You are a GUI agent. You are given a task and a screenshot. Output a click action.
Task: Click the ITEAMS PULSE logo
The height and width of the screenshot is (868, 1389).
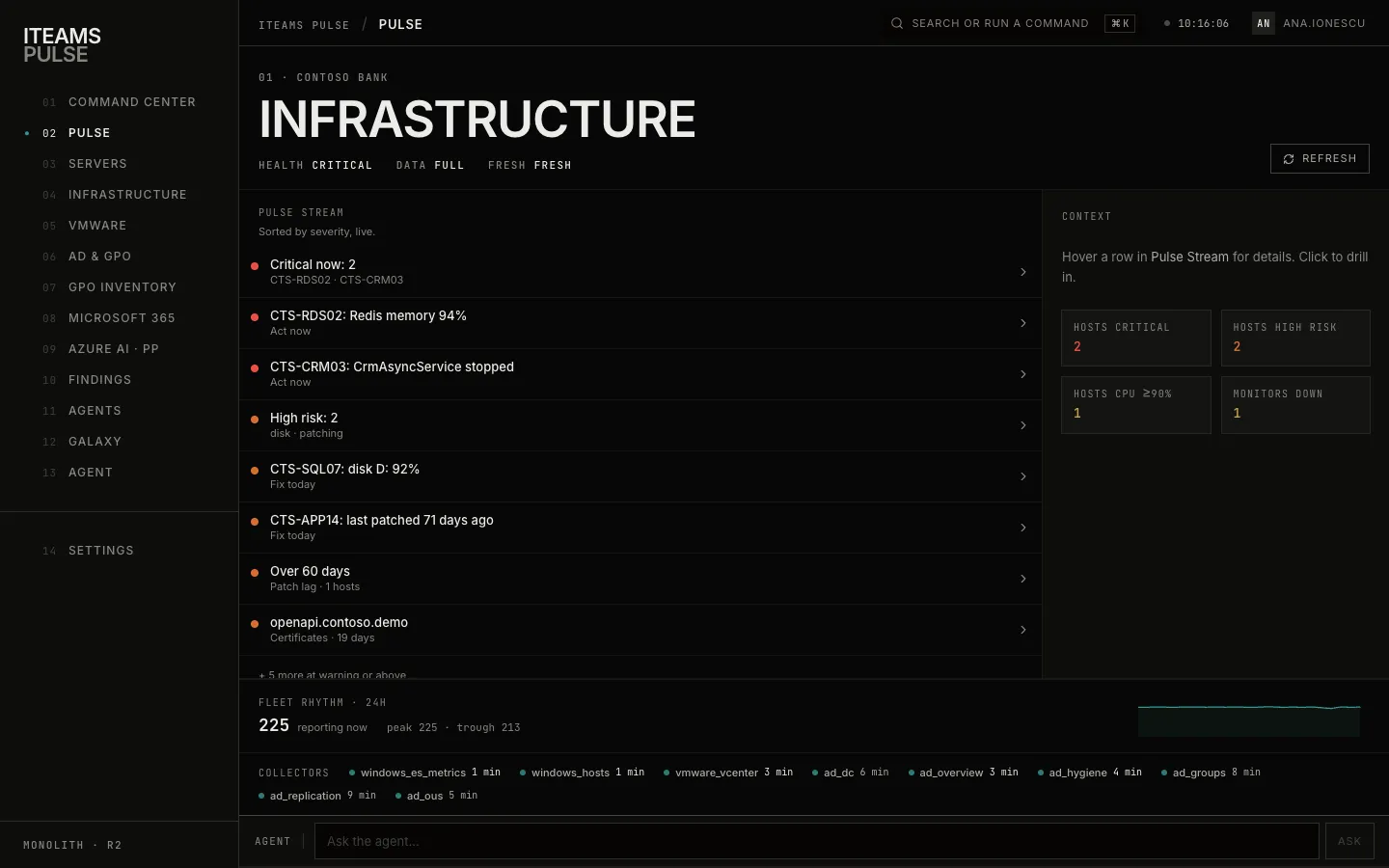(x=62, y=45)
